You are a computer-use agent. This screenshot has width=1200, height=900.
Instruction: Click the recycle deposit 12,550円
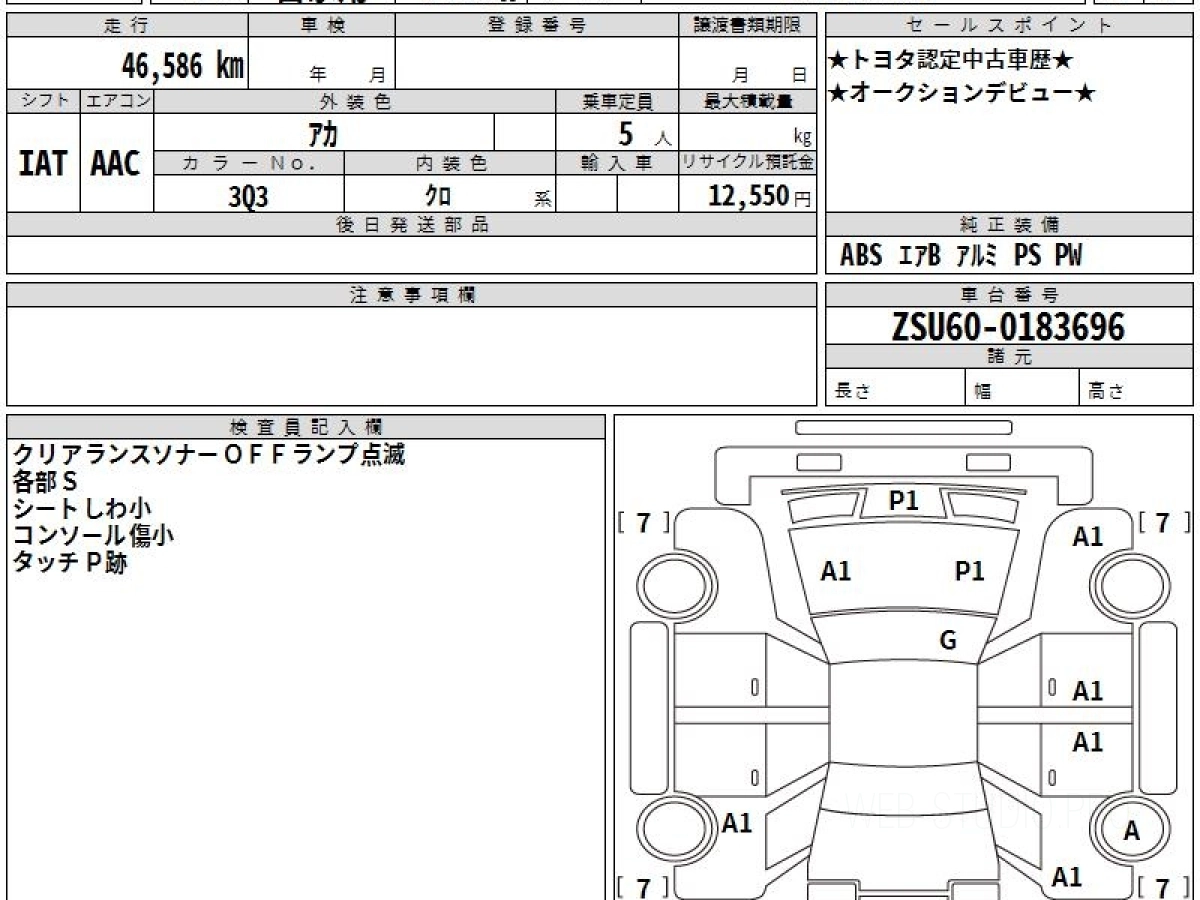coord(760,196)
